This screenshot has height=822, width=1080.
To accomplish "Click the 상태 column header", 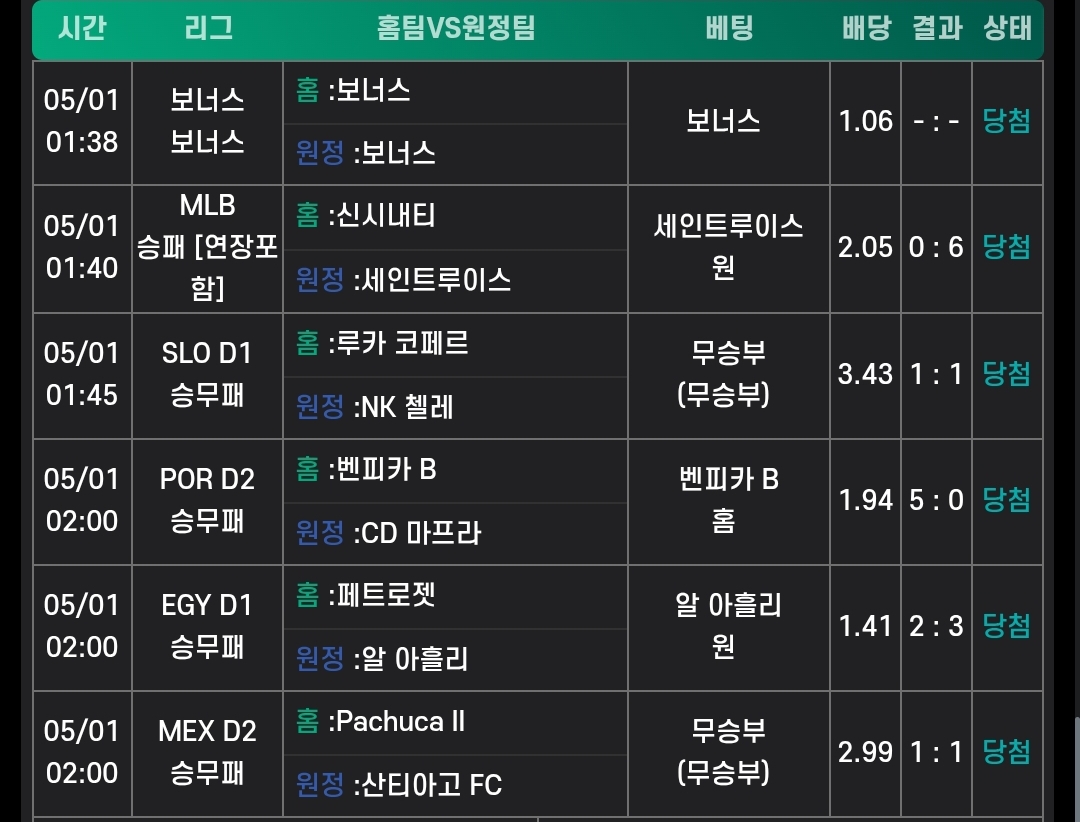I will (x=1007, y=28).
